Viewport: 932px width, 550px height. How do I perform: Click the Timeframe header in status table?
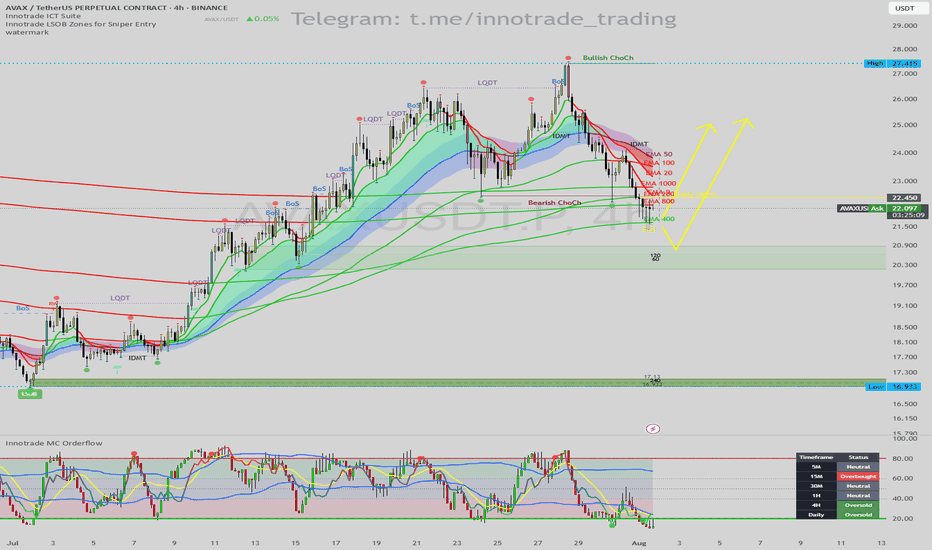pyautogui.click(x=816, y=457)
